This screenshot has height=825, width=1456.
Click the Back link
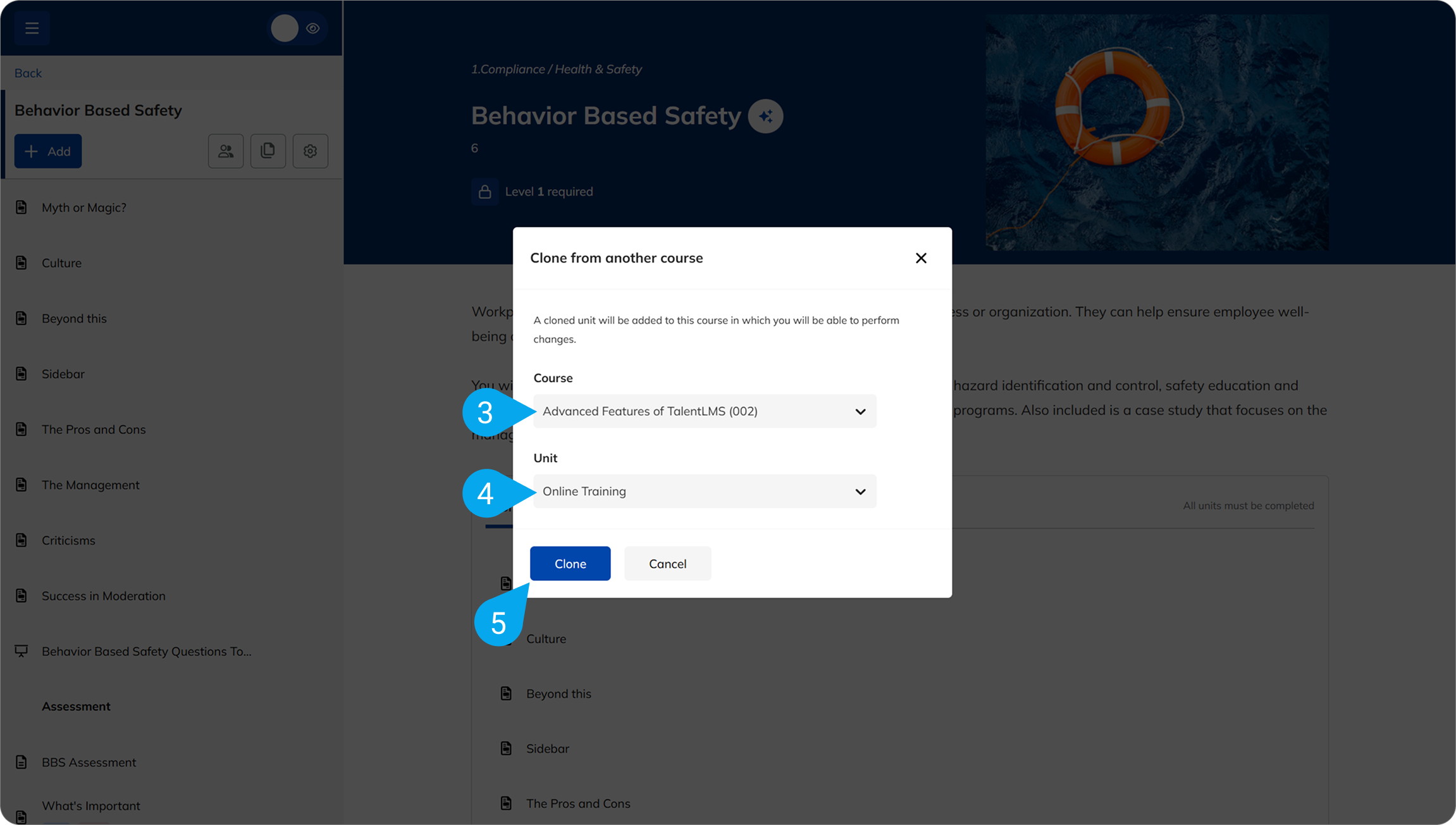tap(28, 73)
